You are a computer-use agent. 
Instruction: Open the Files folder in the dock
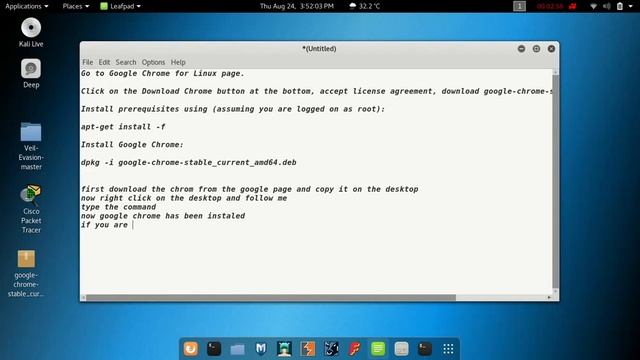(237, 349)
